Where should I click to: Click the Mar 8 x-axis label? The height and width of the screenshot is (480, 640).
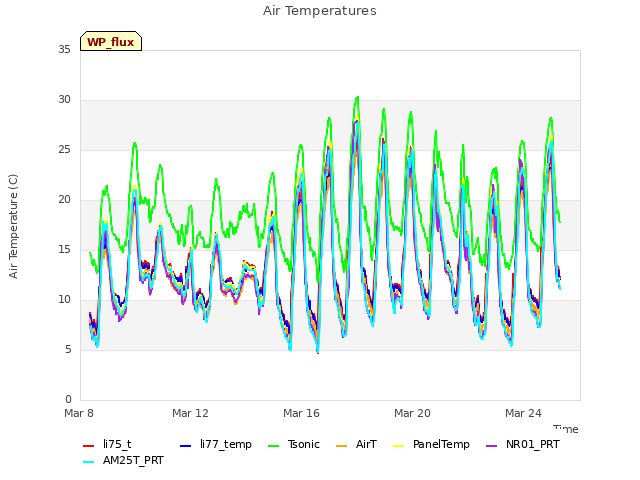coord(79,413)
